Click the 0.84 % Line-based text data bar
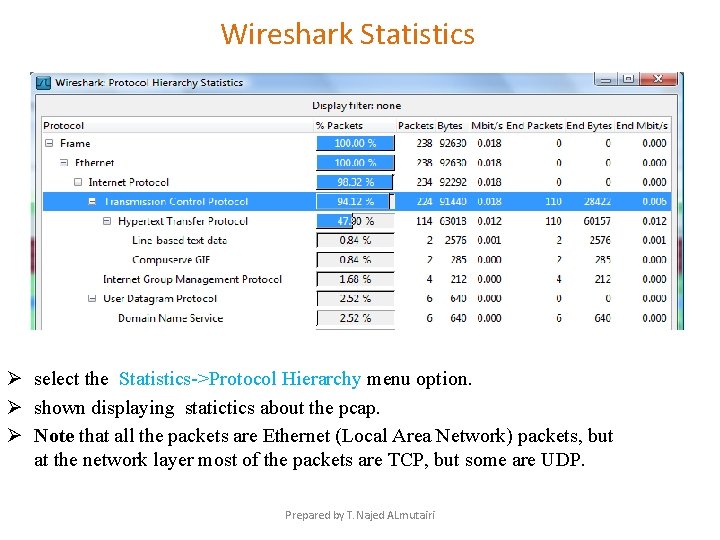720x540 pixels. coord(355,241)
